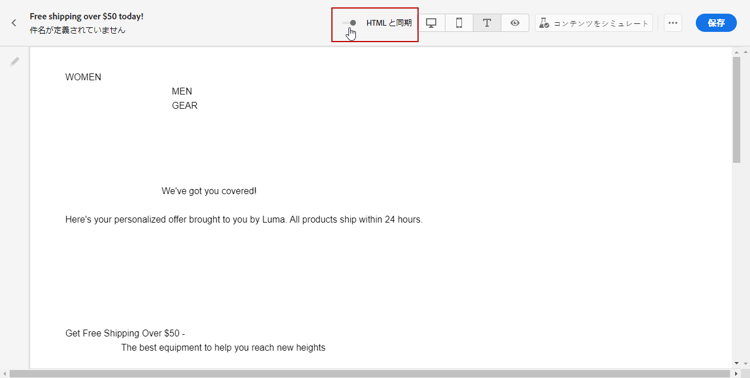Go back using the left chevron arrow
The image size is (750, 378).
coord(14,22)
